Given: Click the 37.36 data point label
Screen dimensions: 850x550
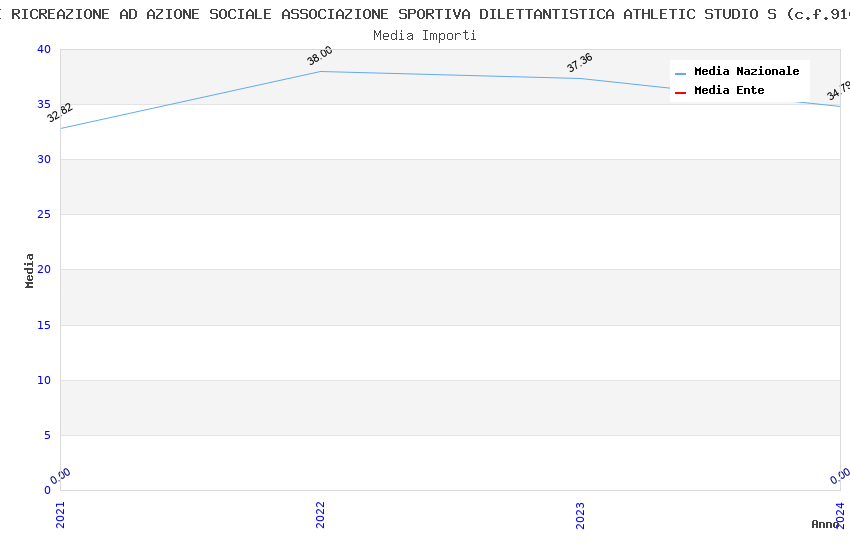Looking at the screenshot, I should tap(580, 63).
